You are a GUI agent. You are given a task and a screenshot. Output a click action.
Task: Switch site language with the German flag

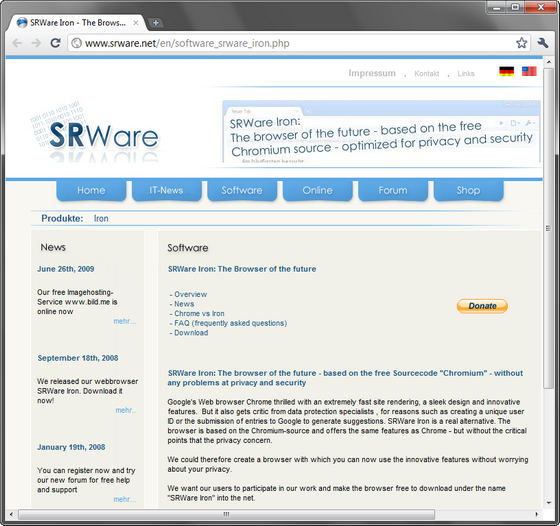point(506,71)
